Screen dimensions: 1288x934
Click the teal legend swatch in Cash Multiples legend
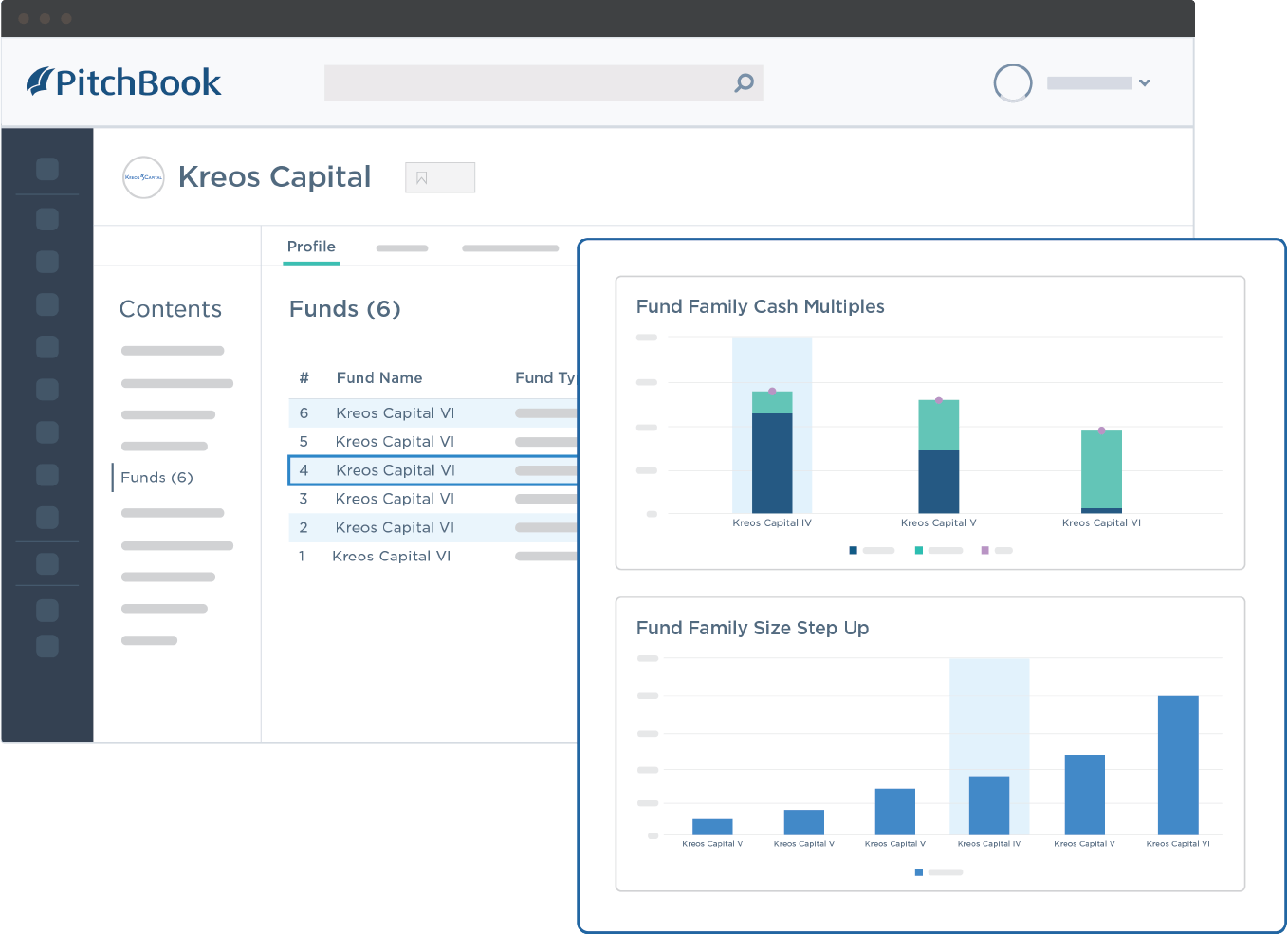[x=918, y=550]
